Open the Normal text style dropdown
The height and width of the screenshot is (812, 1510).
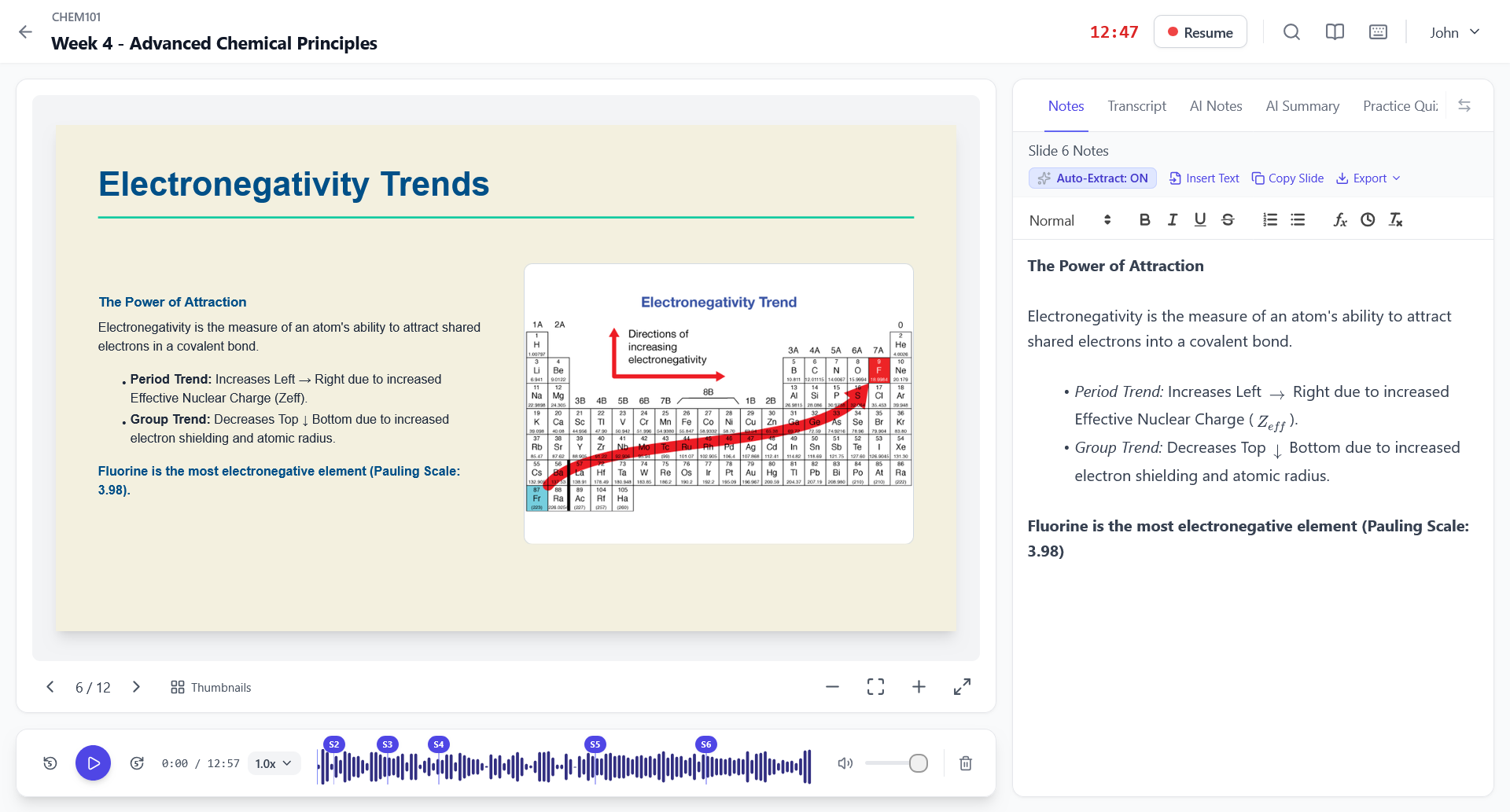tap(1070, 220)
